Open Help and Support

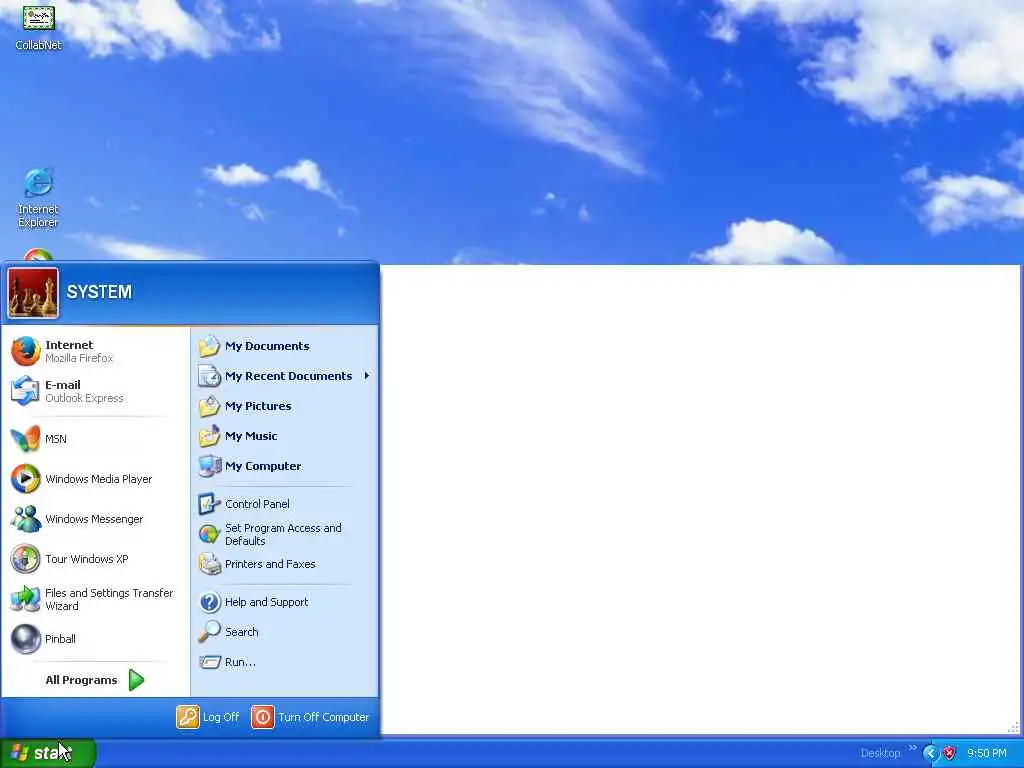click(285, 602)
